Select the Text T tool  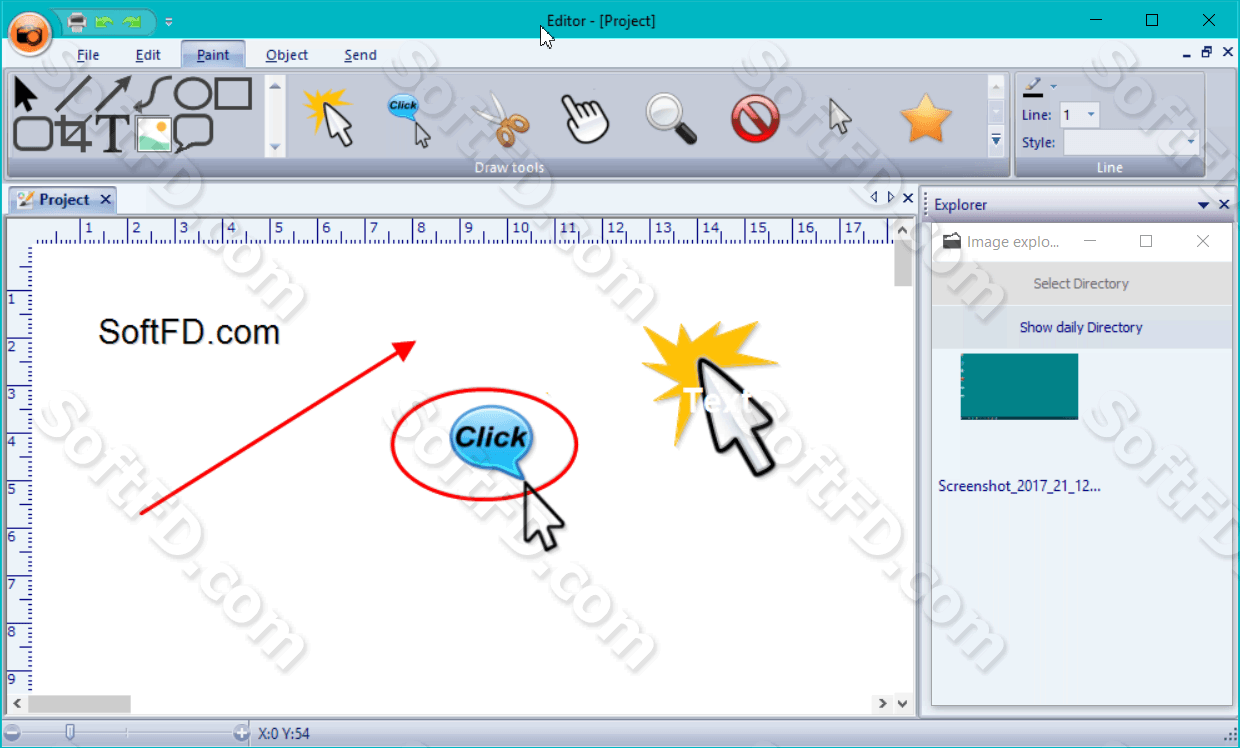pos(113,134)
